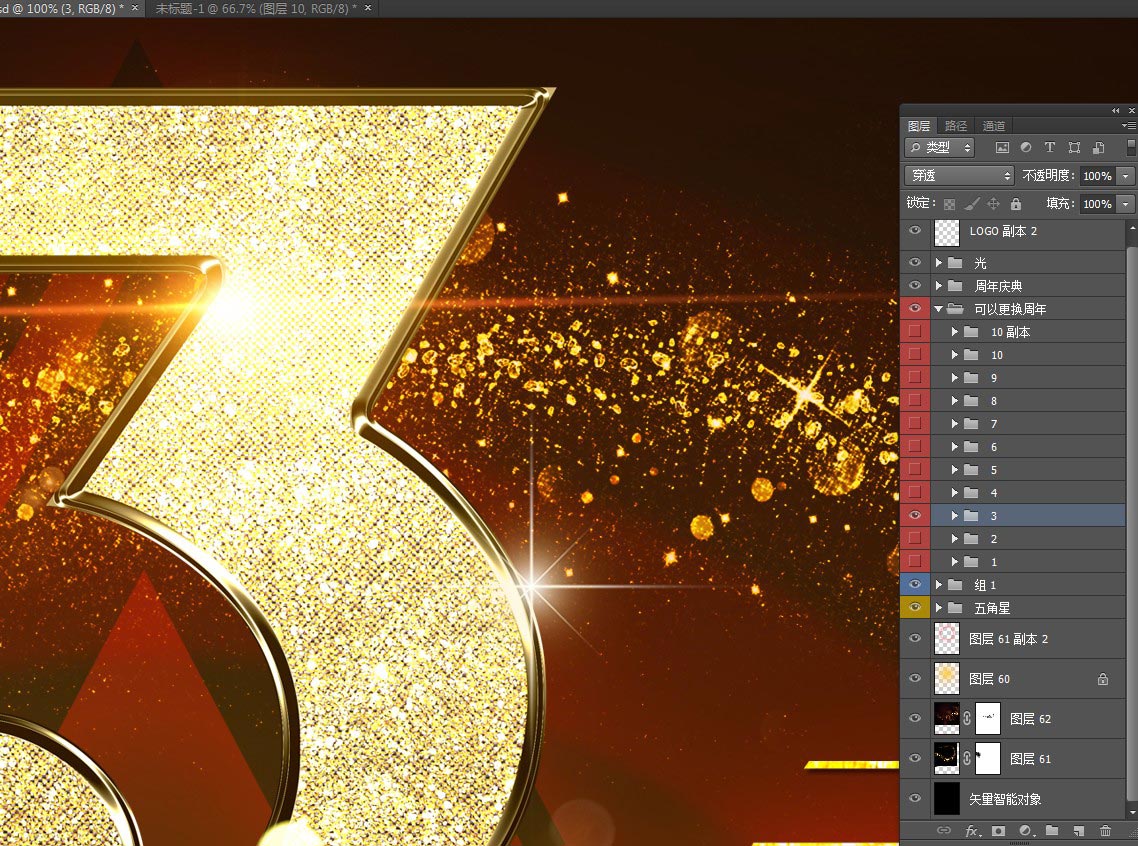This screenshot has height=846, width=1138.
Task: Hide the 可以更换周年 group
Action: pos(915,308)
